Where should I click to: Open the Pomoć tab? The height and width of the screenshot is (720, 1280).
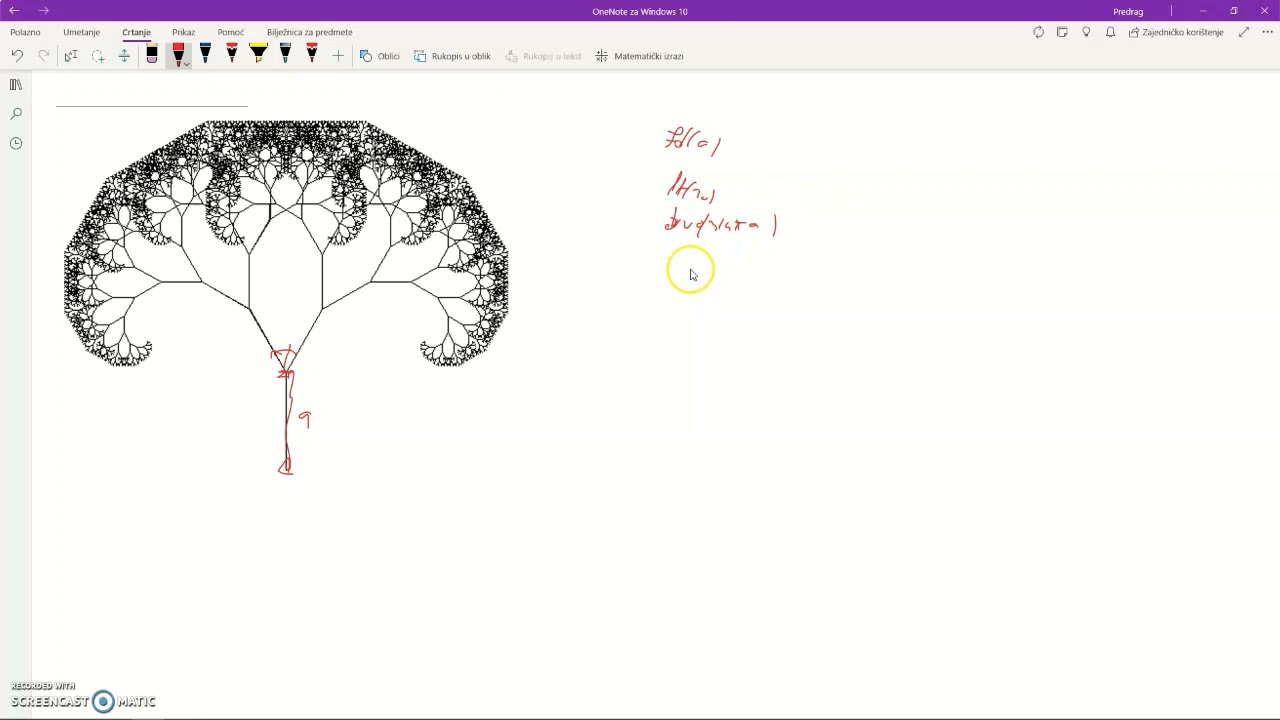(x=231, y=32)
